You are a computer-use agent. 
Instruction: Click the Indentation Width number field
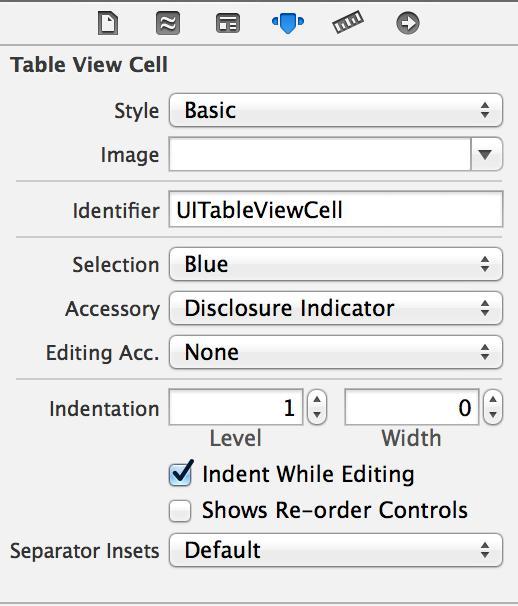(x=412, y=407)
